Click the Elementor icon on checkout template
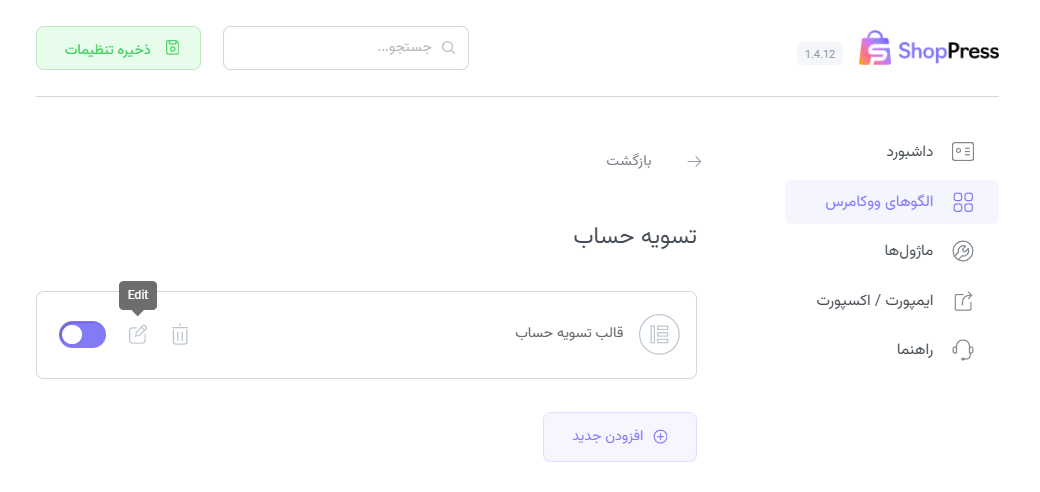Viewport: 1040px width, 492px height. coord(659,334)
